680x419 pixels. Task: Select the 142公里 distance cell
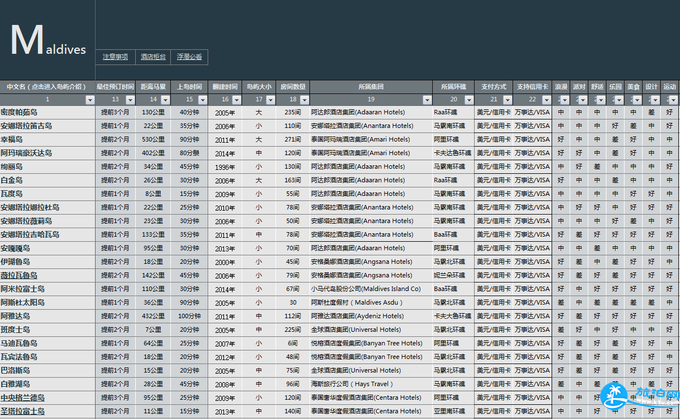[x=153, y=275]
